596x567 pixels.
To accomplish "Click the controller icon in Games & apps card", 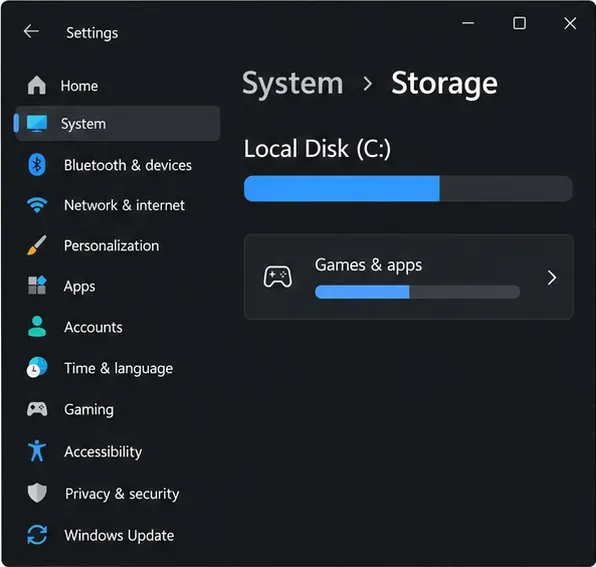I will pyautogui.click(x=278, y=277).
